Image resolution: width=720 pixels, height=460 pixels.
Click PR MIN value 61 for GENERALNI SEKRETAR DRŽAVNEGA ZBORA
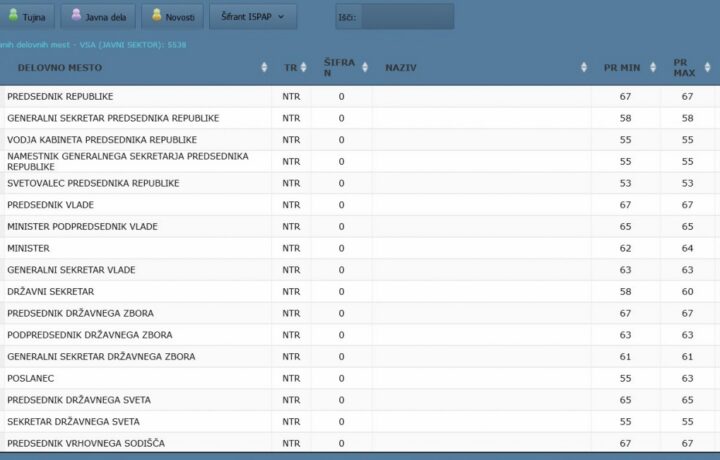click(625, 356)
